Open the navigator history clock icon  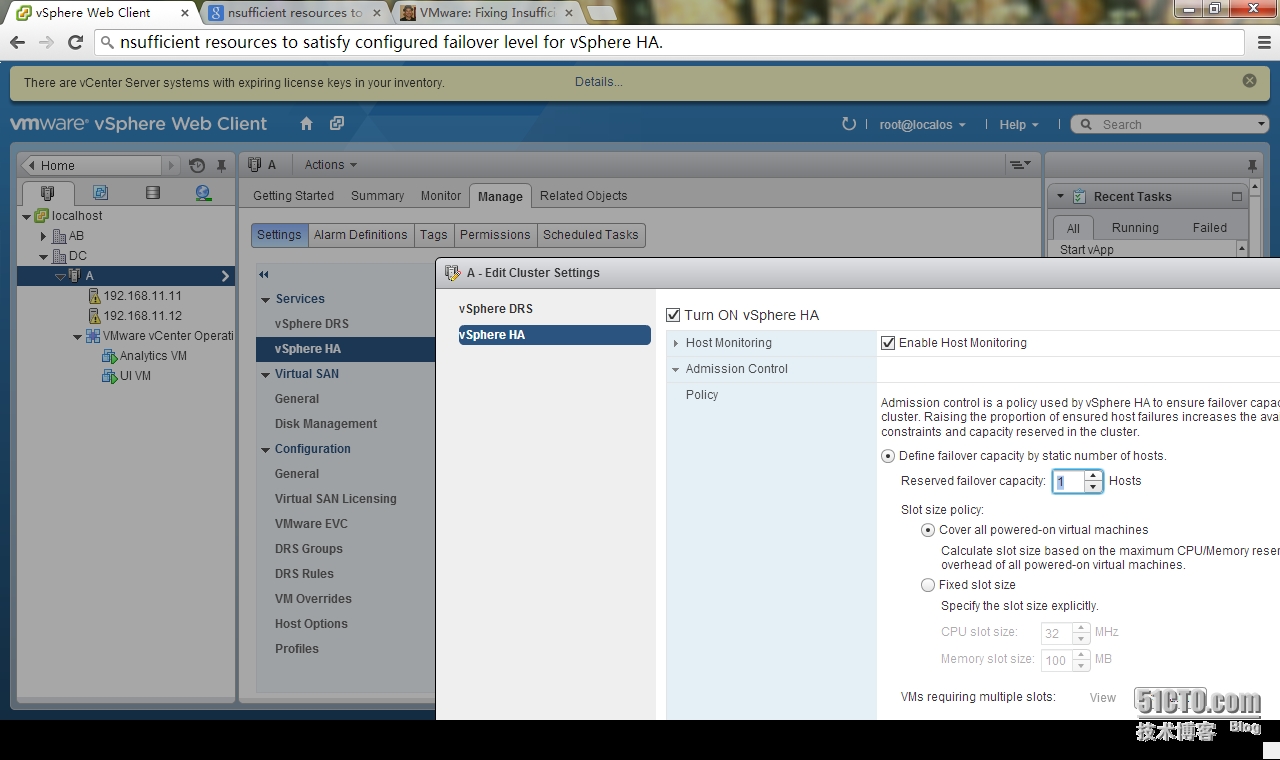point(197,166)
